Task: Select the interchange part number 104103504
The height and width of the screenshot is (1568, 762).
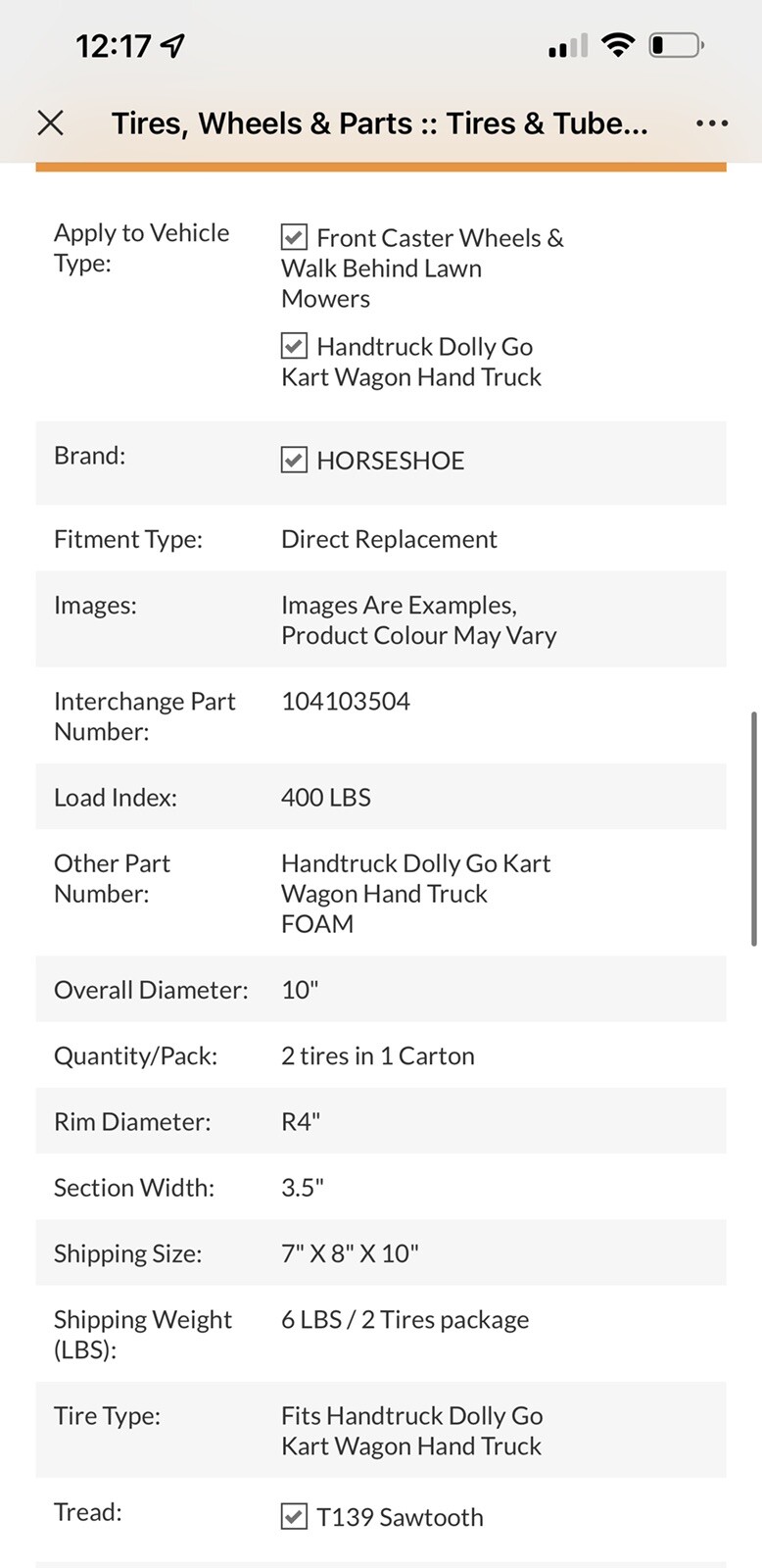Action: click(346, 701)
